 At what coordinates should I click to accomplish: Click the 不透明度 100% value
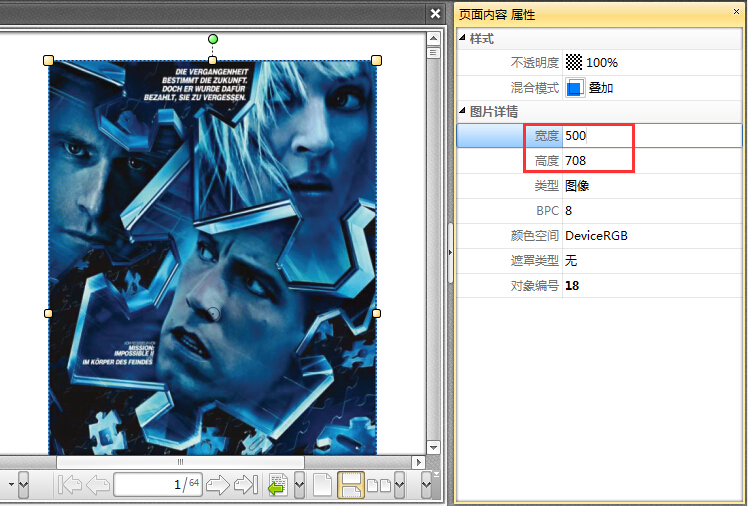coord(602,62)
